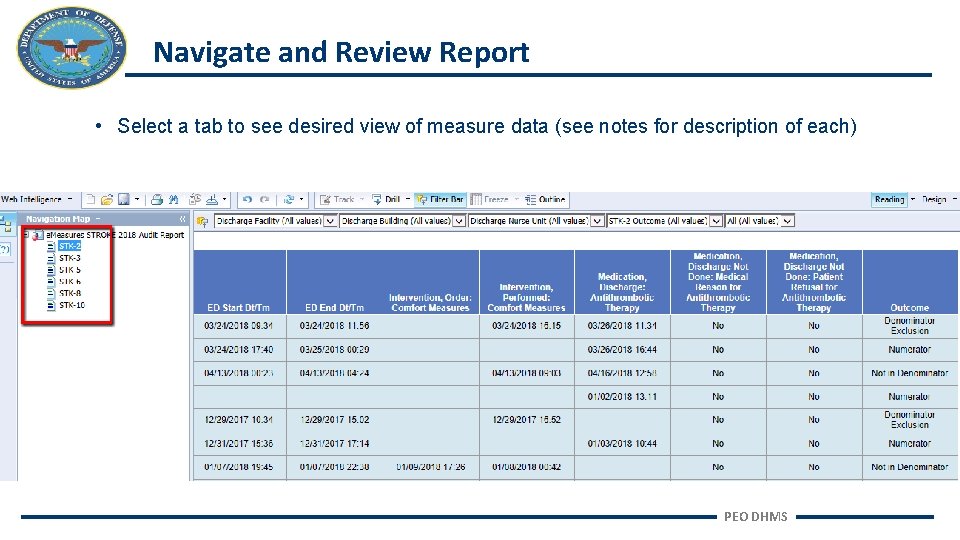Viewport: 960px width, 540px height.
Task: Select the STK-5 report tab
Action: tap(70, 269)
